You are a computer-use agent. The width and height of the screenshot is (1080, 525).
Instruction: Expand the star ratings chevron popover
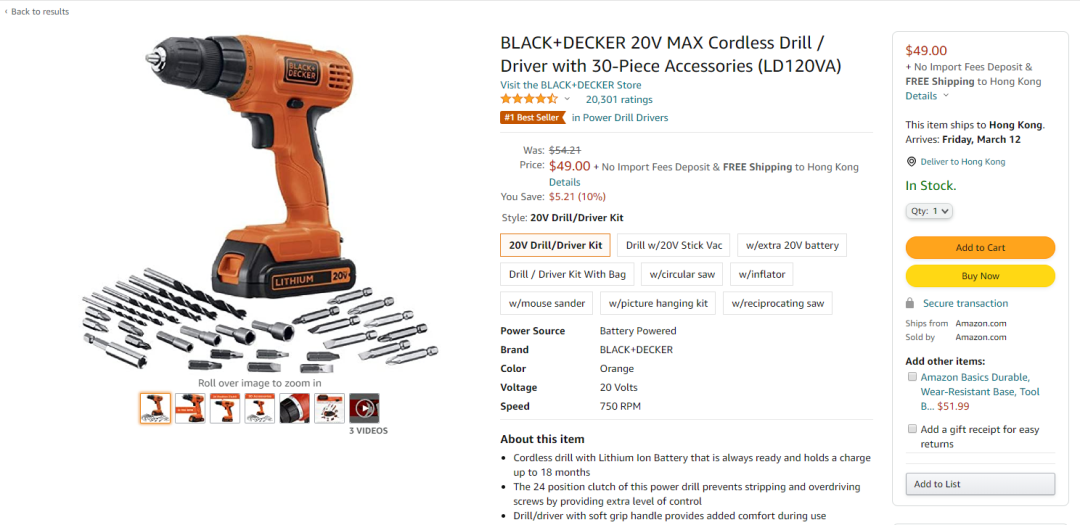coord(567,99)
